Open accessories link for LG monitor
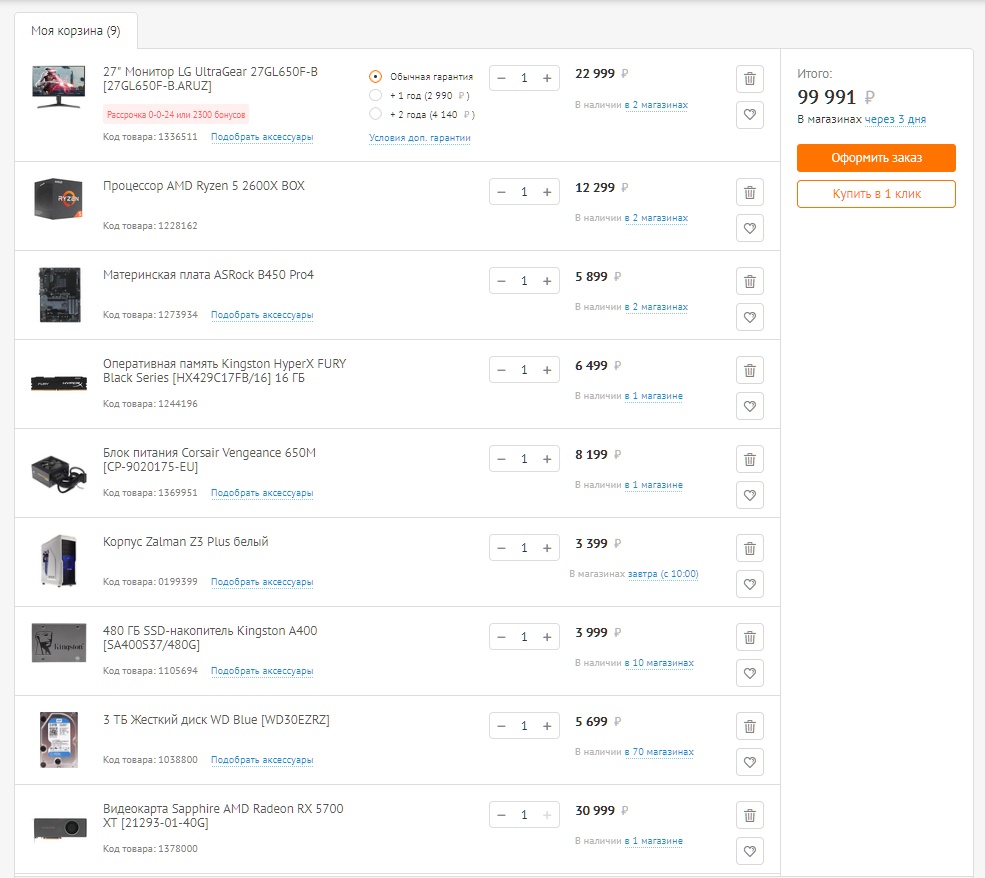This screenshot has height=878, width=985. point(262,137)
